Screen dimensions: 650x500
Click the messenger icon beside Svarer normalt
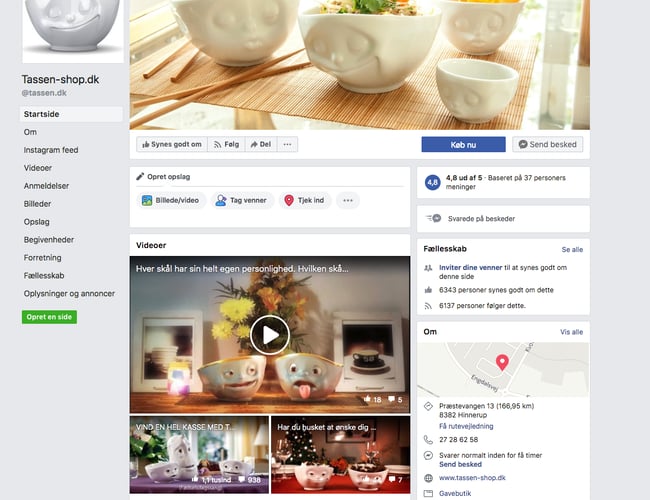point(428,455)
